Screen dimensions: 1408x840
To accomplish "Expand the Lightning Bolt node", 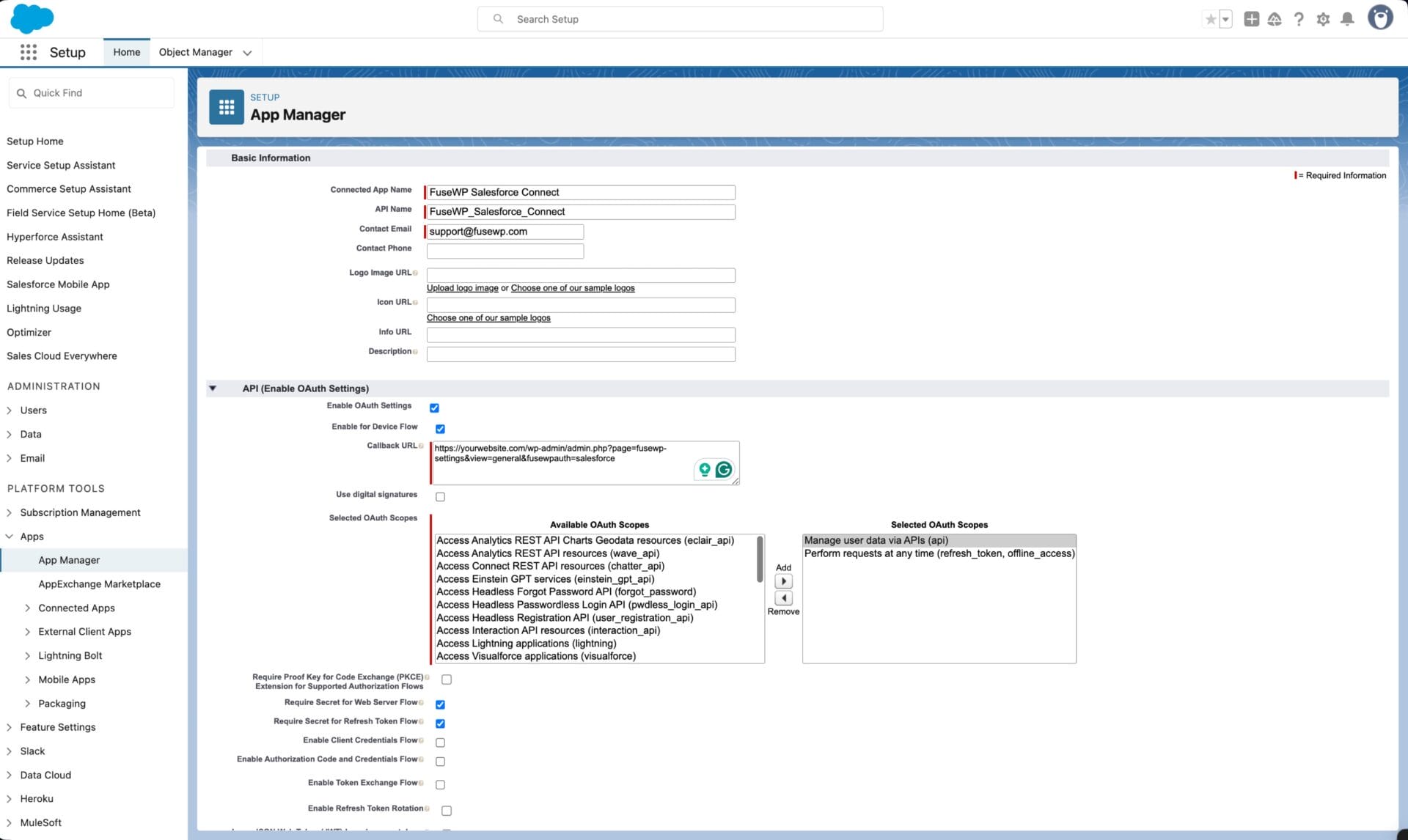I will (x=28, y=656).
